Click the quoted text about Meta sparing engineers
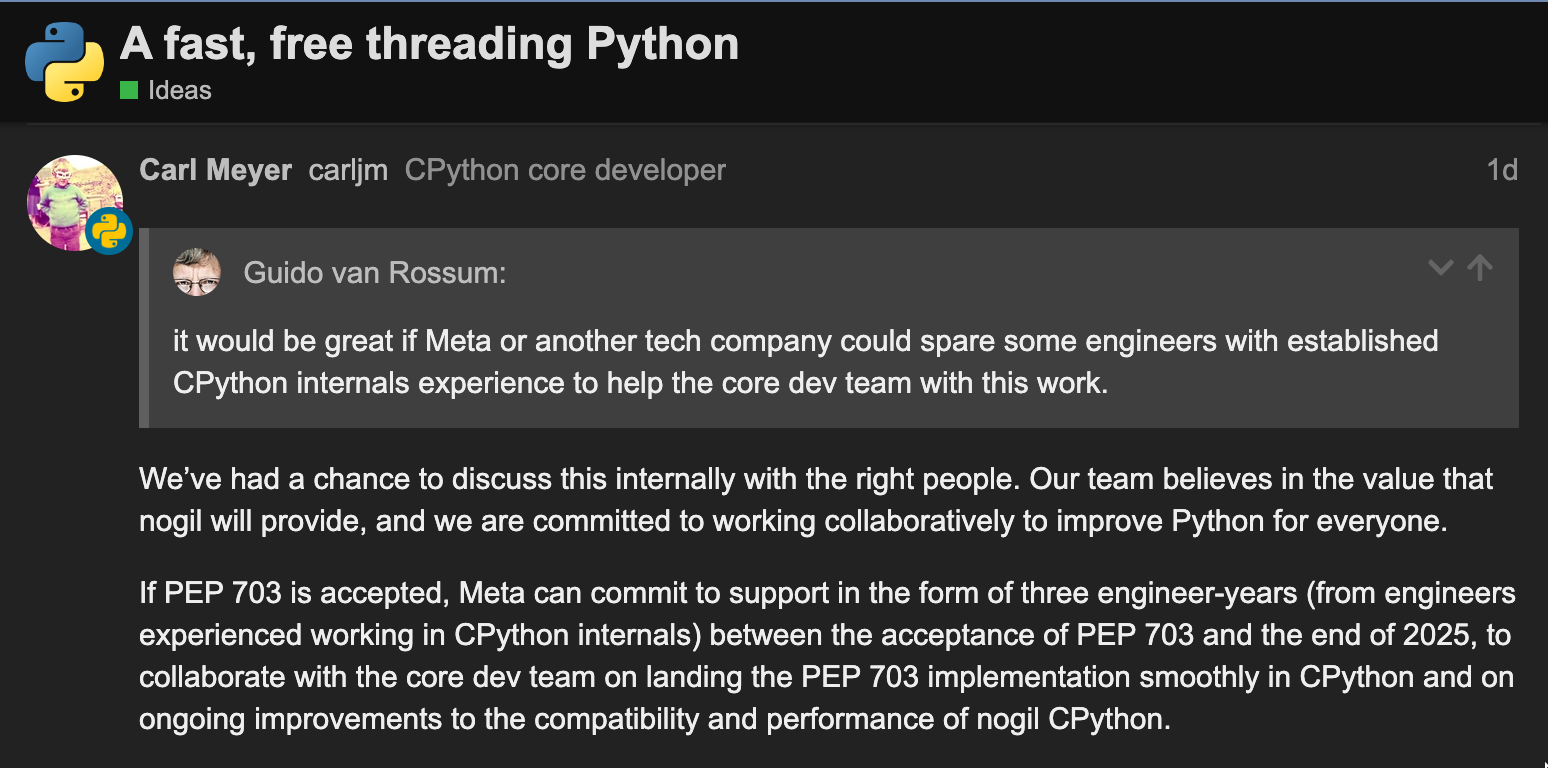 coord(806,362)
